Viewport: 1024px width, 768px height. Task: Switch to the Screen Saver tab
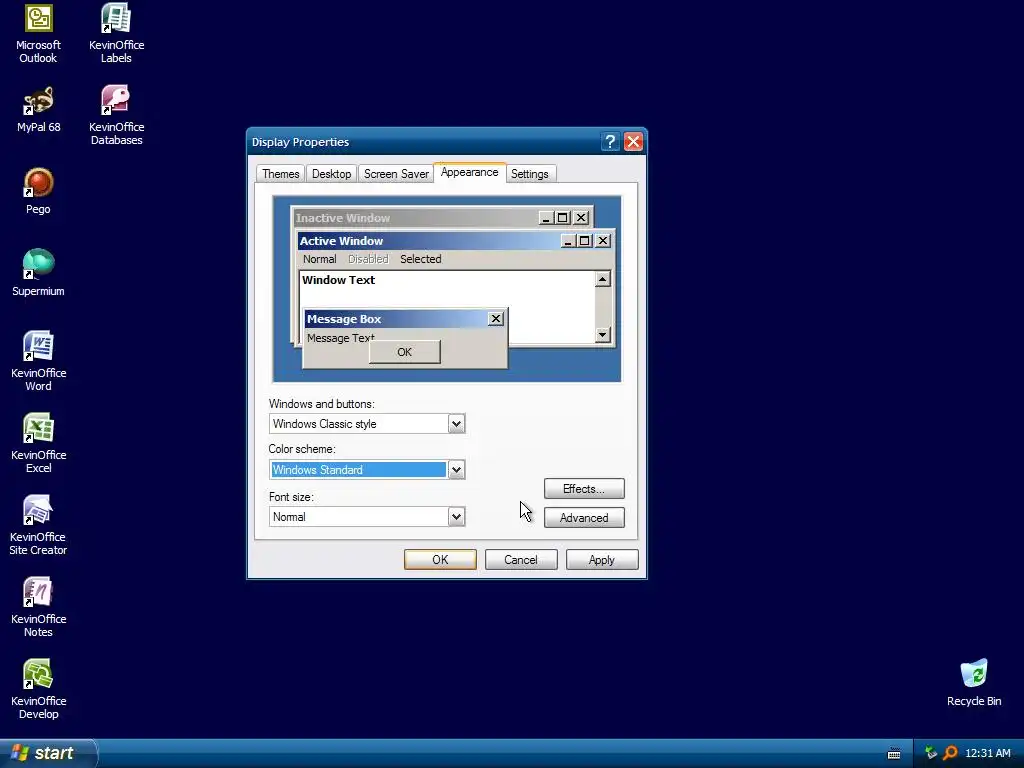[x=396, y=174]
